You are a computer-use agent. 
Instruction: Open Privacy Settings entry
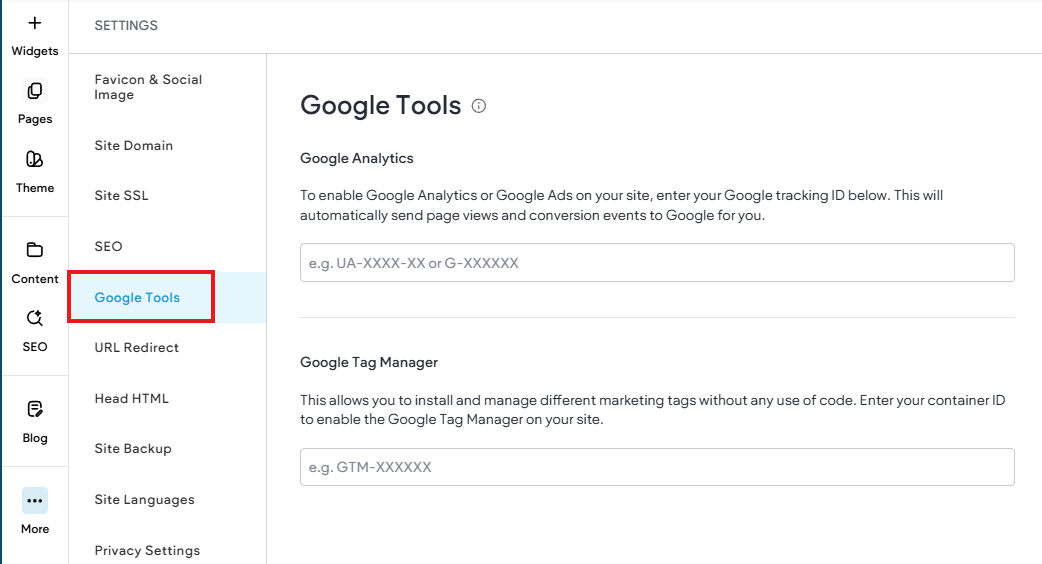[x=147, y=551]
